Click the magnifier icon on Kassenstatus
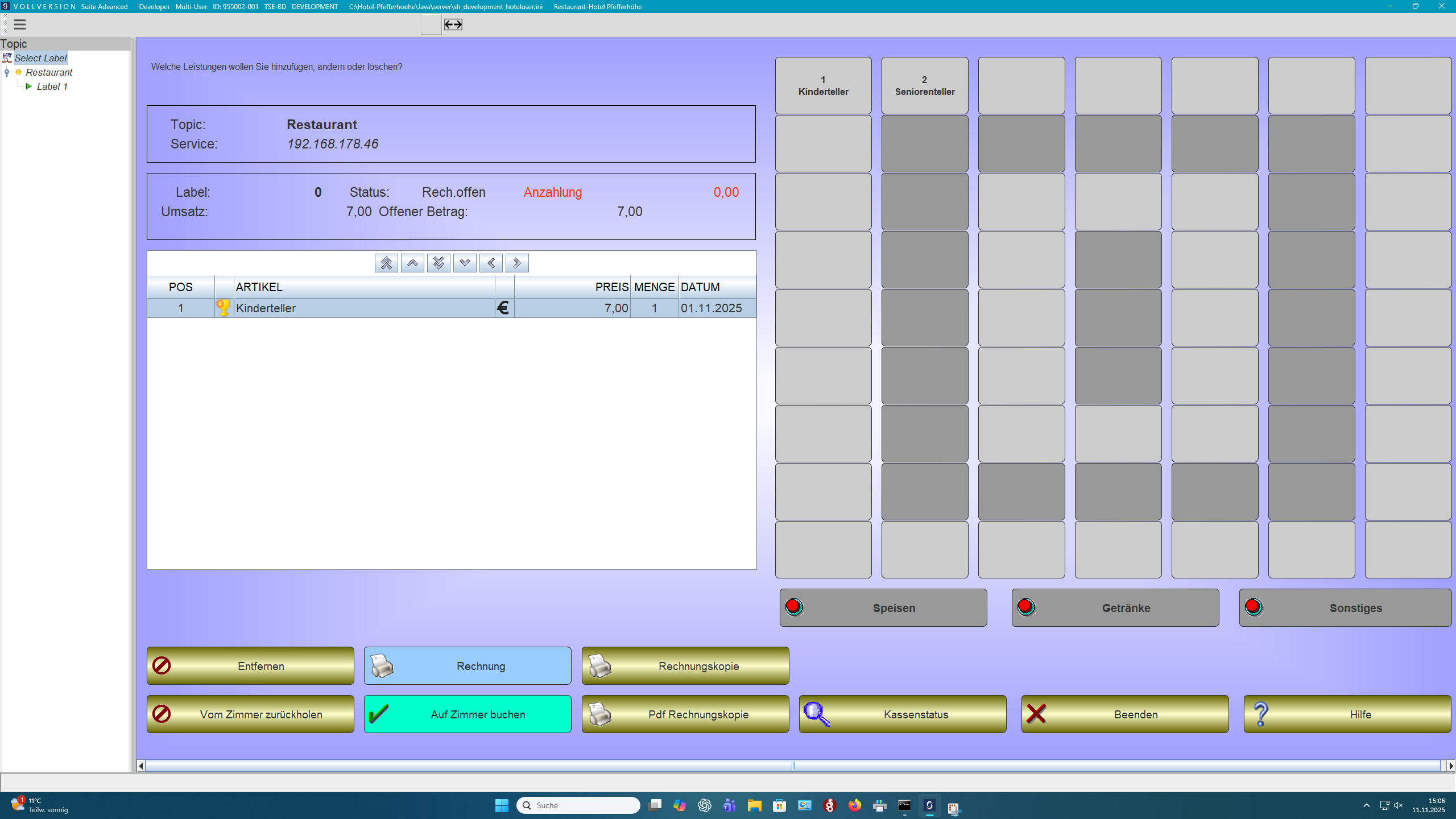This screenshot has width=1456, height=819. (x=815, y=714)
